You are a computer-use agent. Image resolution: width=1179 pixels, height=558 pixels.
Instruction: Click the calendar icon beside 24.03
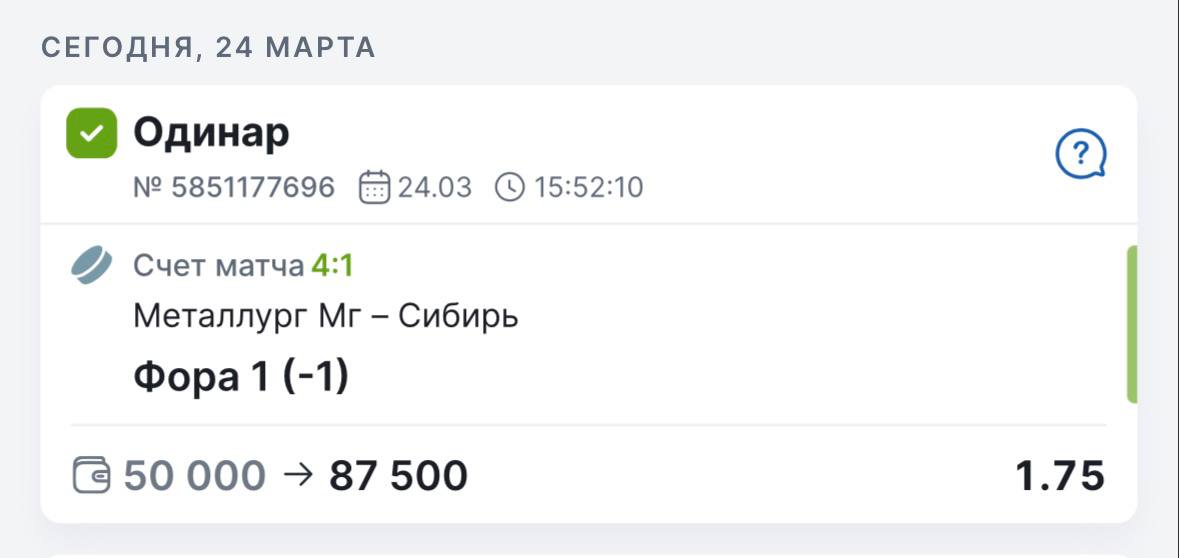(x=374, y=187)
